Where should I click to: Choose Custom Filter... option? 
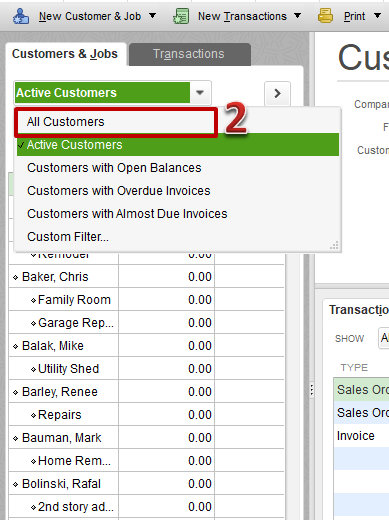pyautogui.click(x=178, y=237)
